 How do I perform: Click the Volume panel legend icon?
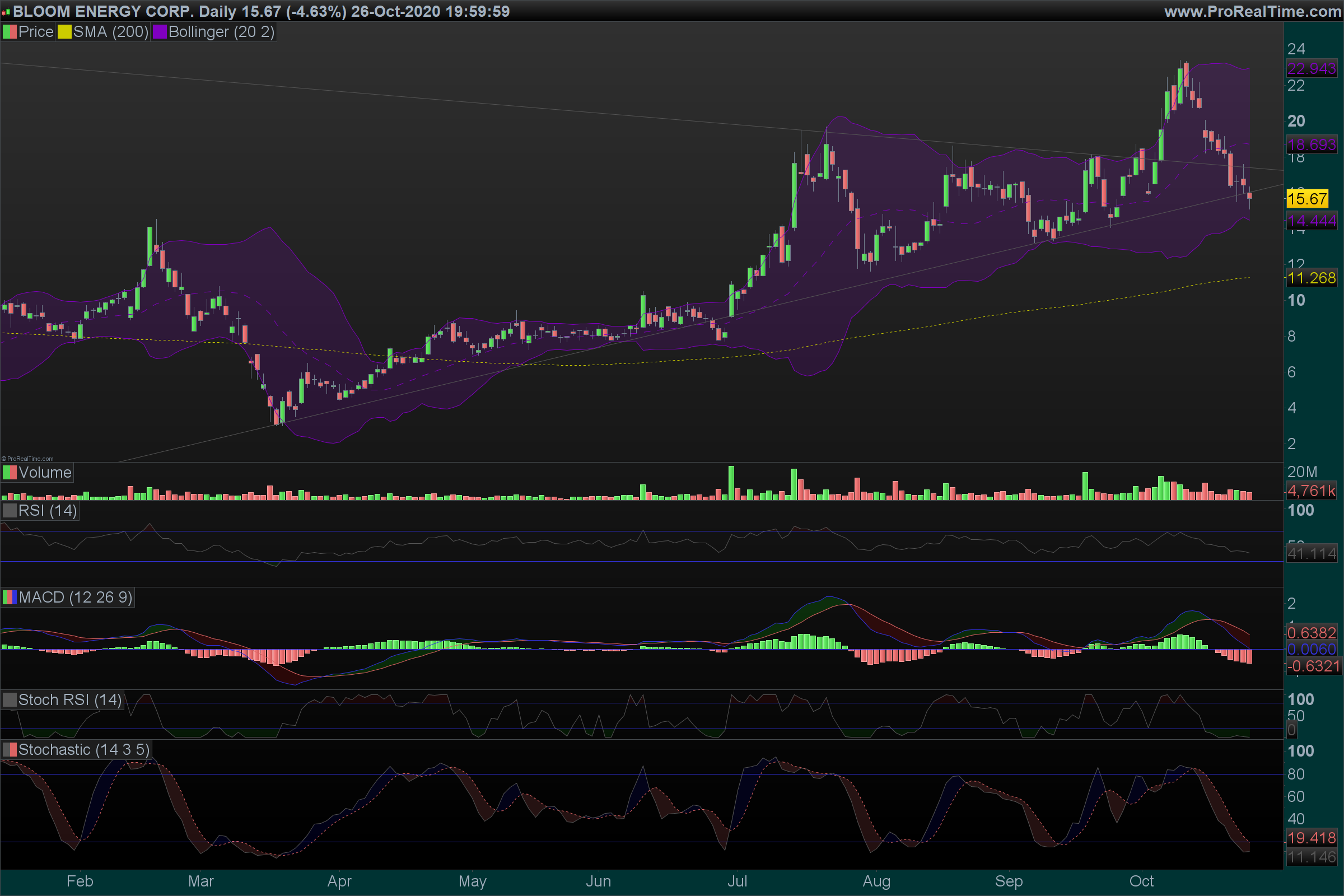10,473
